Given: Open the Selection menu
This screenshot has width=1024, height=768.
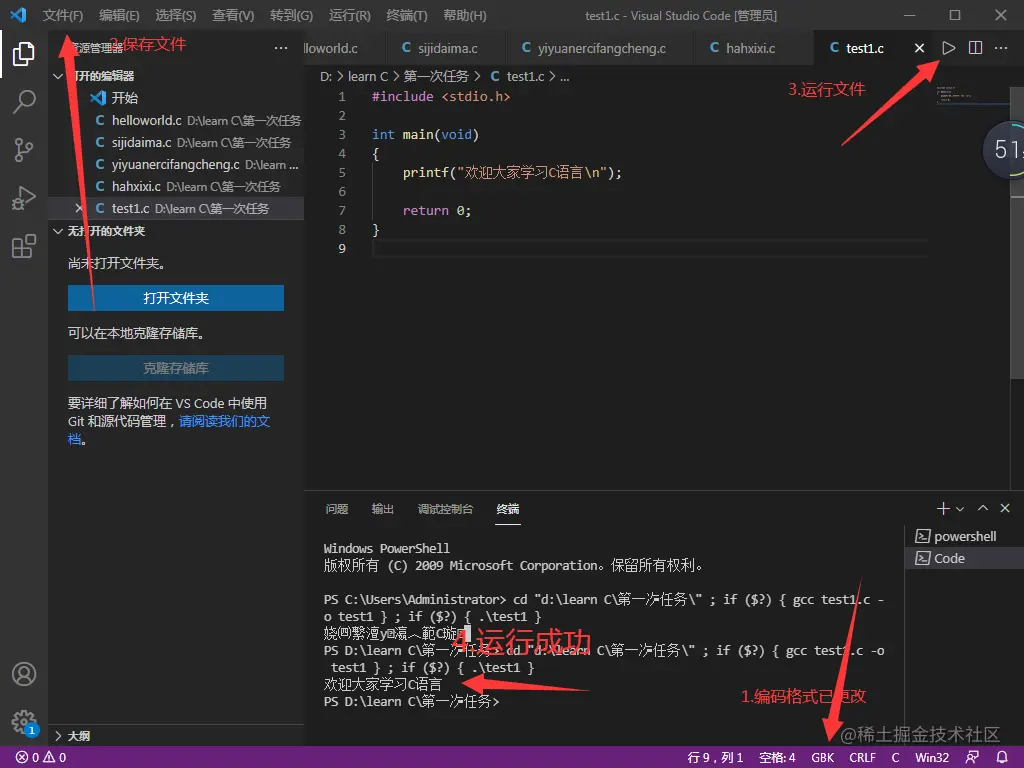Looking at the screenshot, I should [176, 15].
